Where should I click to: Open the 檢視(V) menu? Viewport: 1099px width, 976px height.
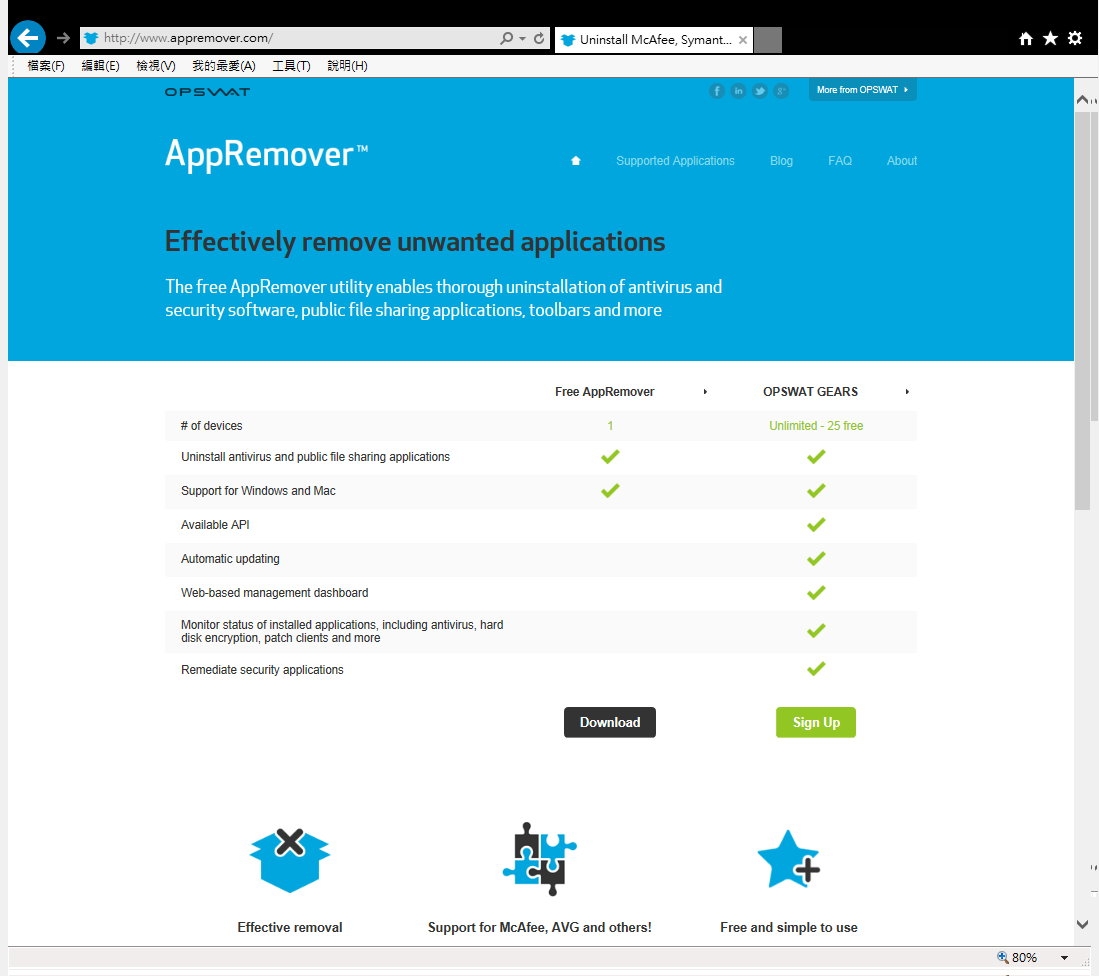[156, 66]
